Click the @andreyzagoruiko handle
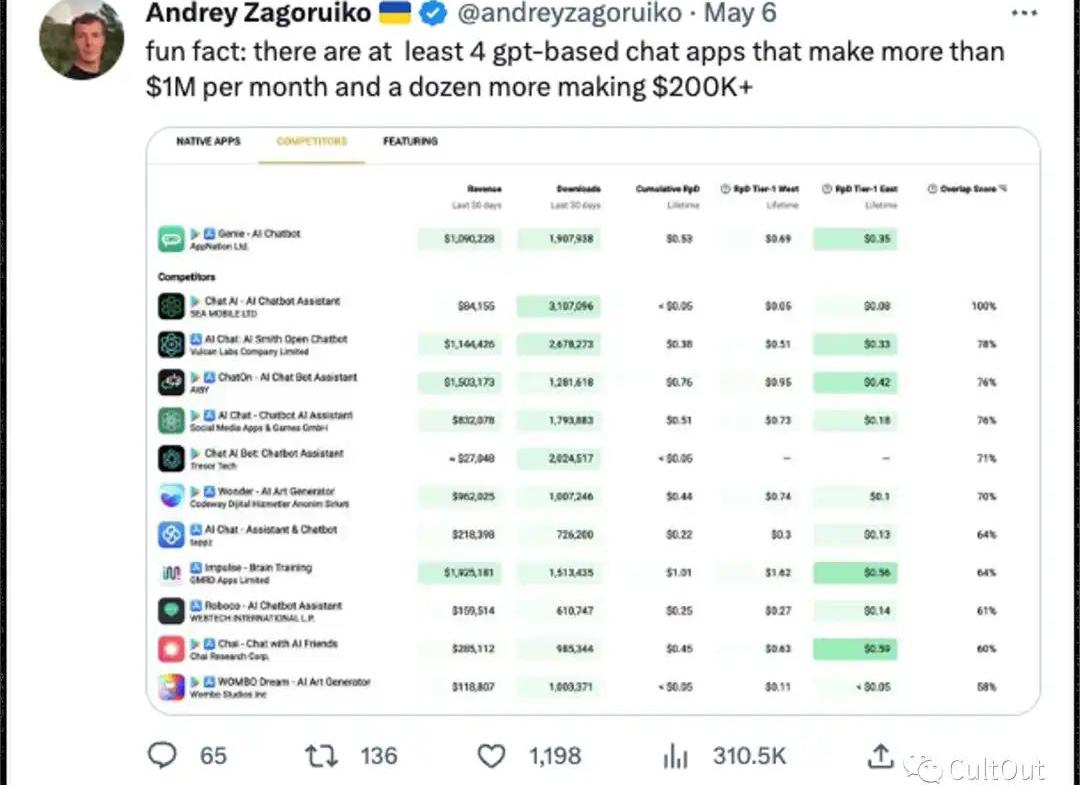Image resolution: width=1080 pixels, height=785 pixels. pos(568,14)
